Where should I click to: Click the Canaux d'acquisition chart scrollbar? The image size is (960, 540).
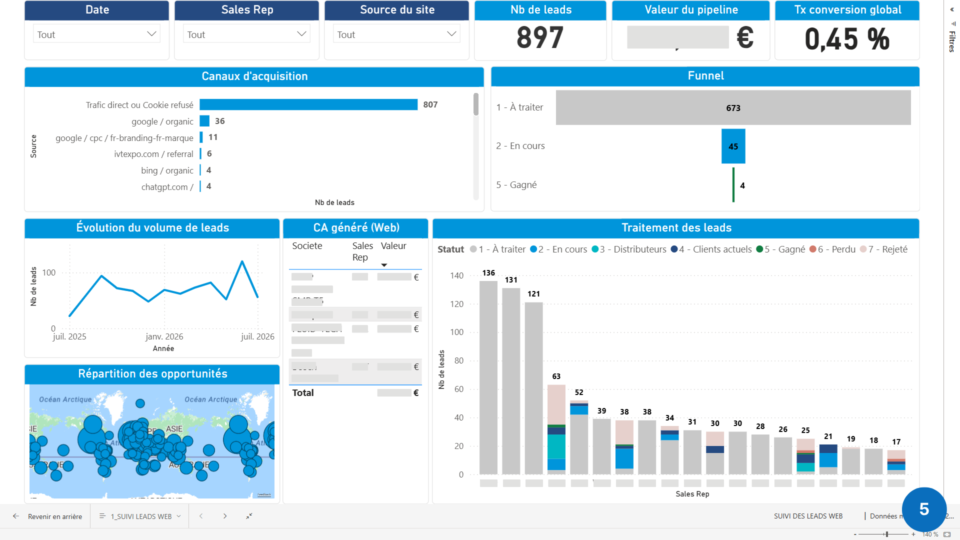[x=476, y=104]
